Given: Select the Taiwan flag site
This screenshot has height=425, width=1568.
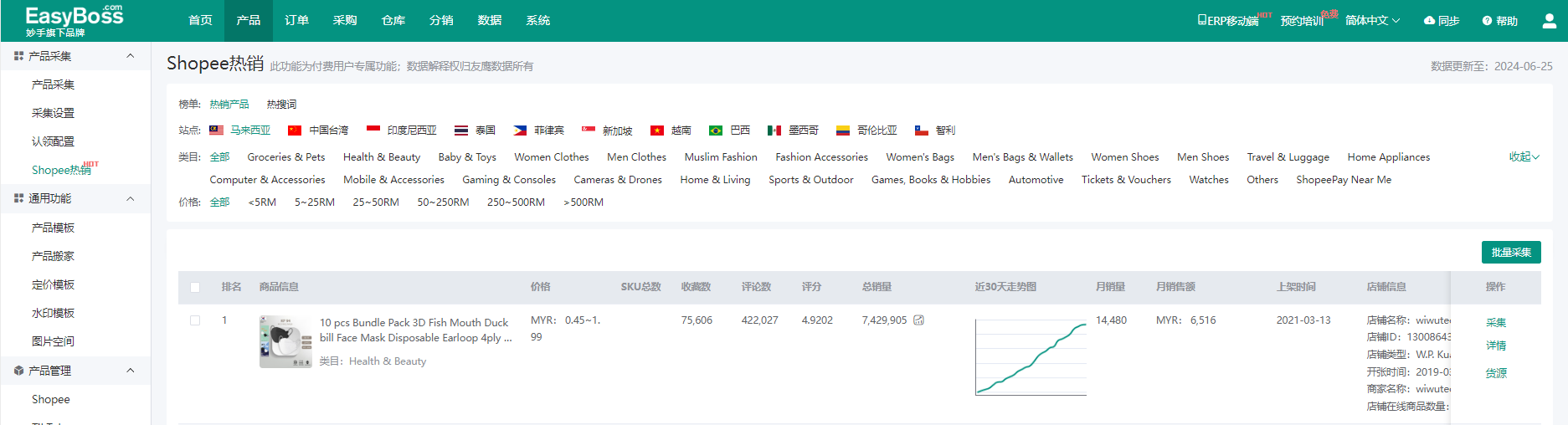Looking at the screenshot, I should coord(295,131).
